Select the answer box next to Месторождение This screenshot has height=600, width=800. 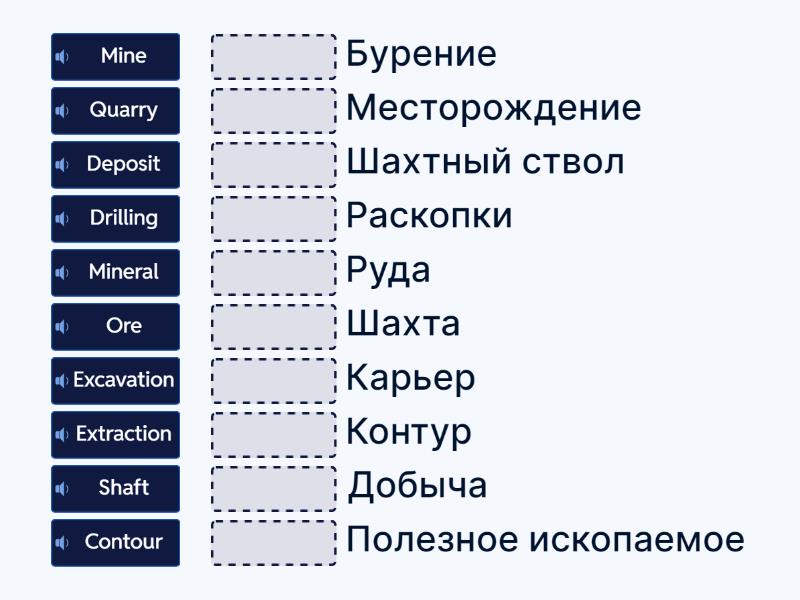273,111
